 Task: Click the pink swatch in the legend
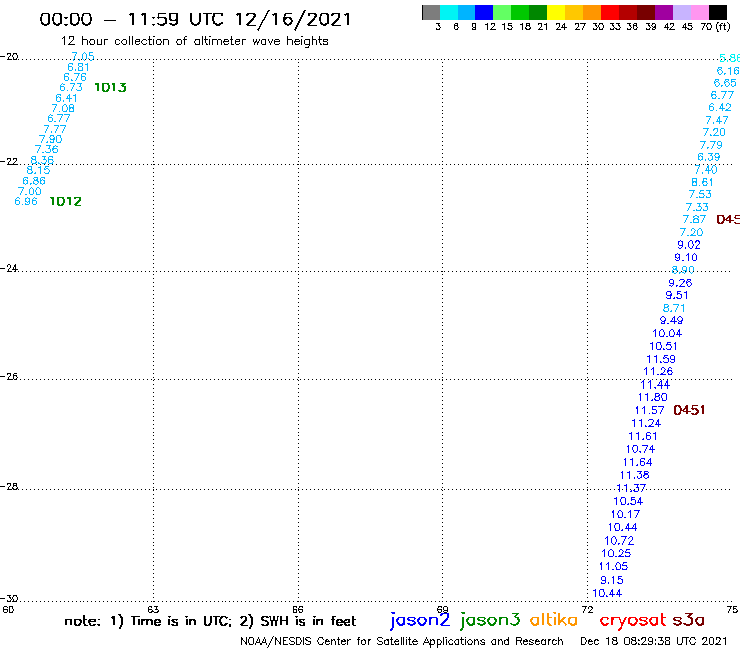click(x=699, y=12)
